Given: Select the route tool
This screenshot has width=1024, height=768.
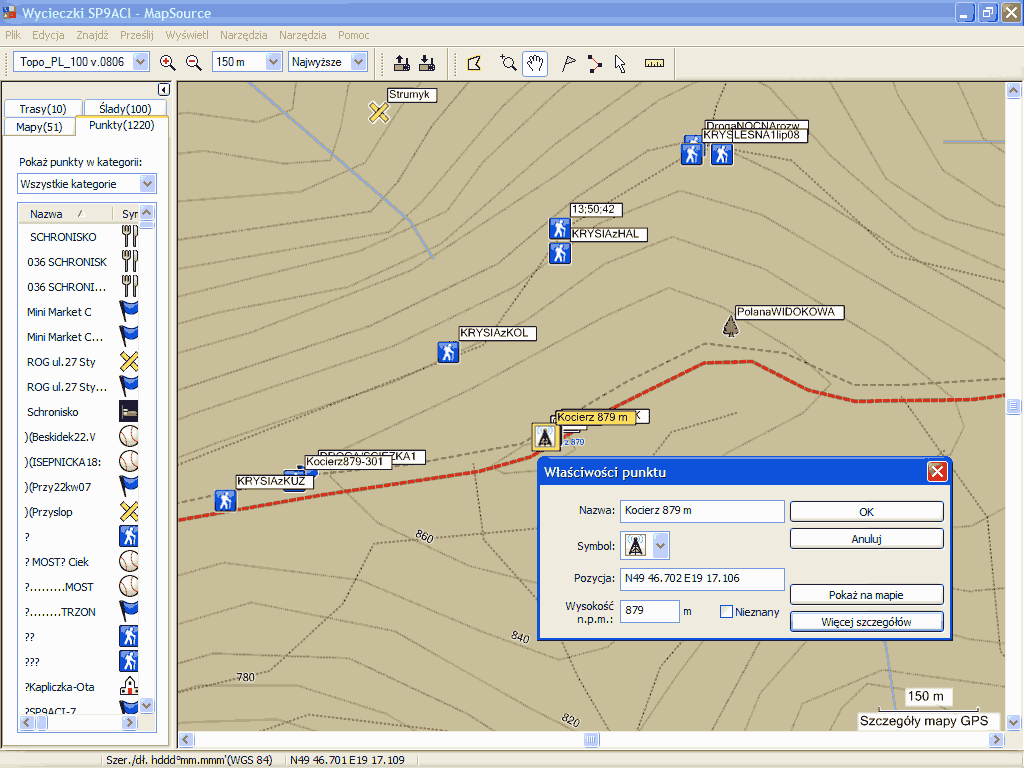Looking at the screenshot, I should tap(594, 63).
